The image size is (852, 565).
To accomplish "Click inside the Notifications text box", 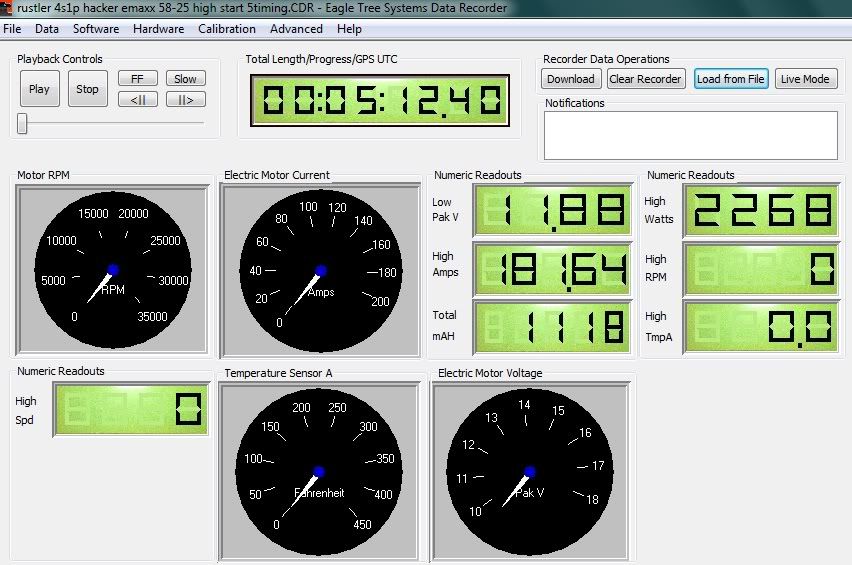I will pyautogui.click(x=690, y=135).
